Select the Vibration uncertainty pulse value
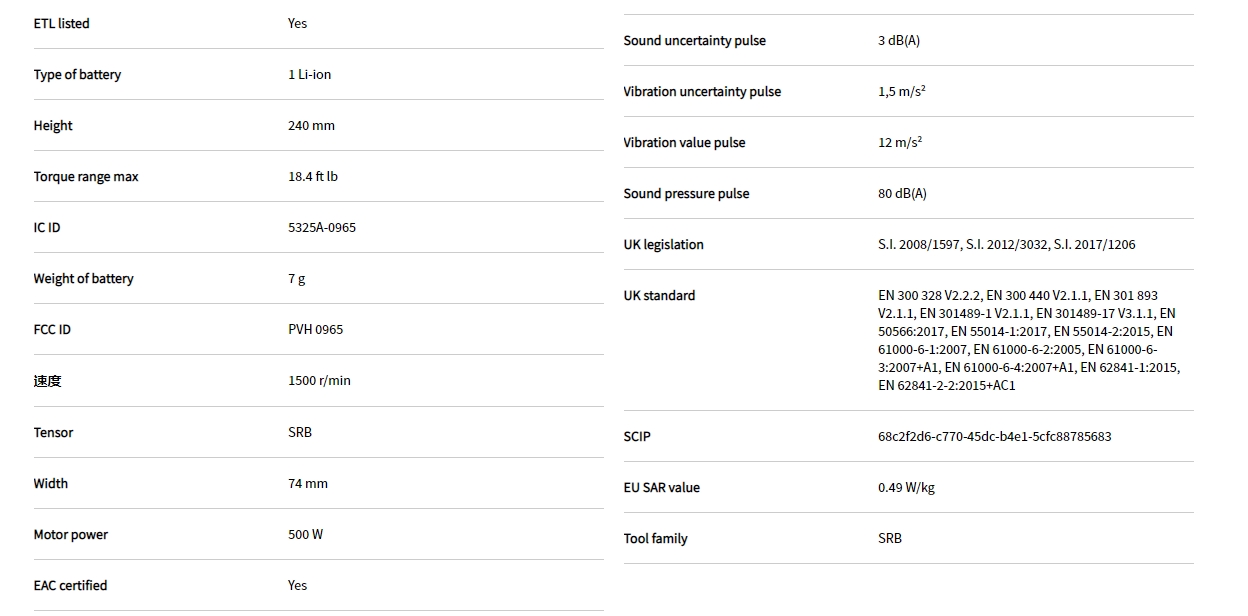The image size is (1248, 616). (x=901, y=91)
